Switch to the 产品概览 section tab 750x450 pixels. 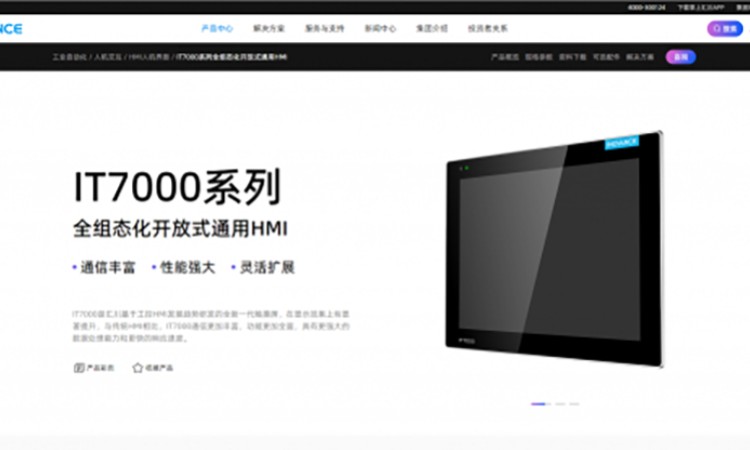tap(504, 58)
